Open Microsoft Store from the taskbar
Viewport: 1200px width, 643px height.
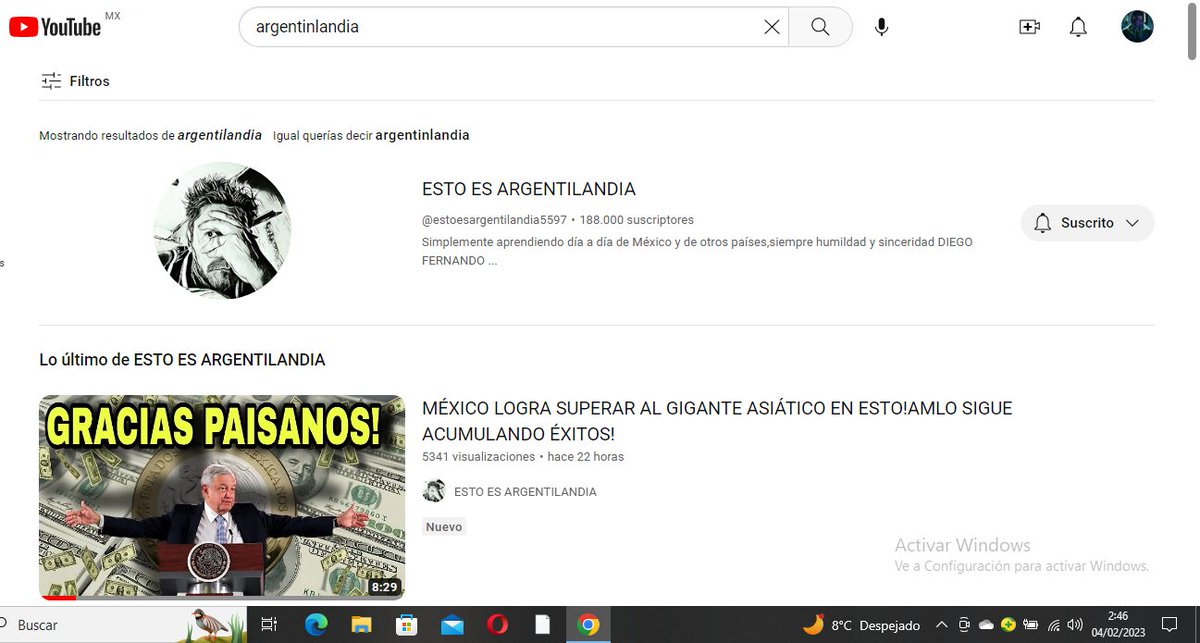point(407,625)
